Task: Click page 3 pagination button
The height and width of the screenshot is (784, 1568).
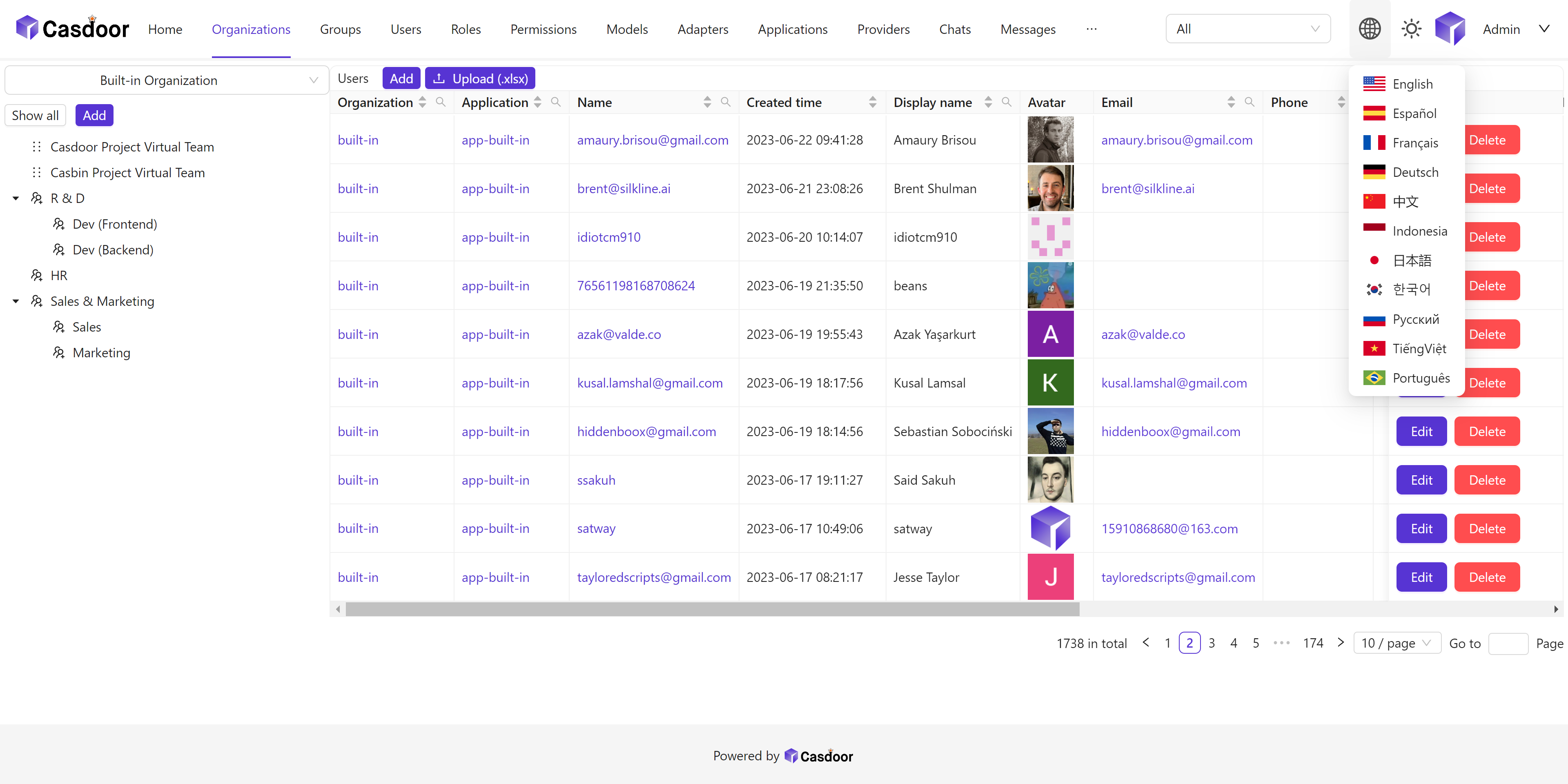Action: click(x=1212, y=643)
